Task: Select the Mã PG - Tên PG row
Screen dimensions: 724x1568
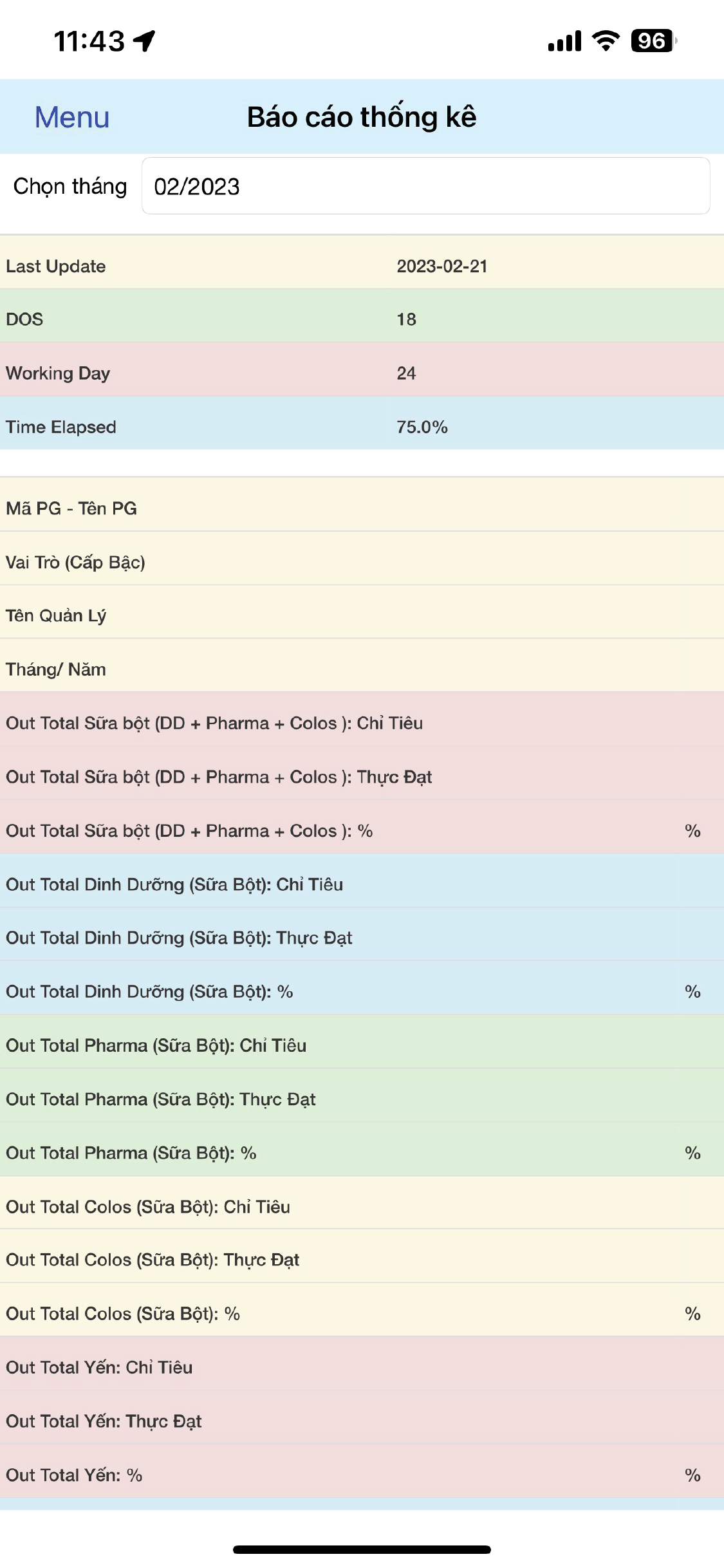Action: 362,508
